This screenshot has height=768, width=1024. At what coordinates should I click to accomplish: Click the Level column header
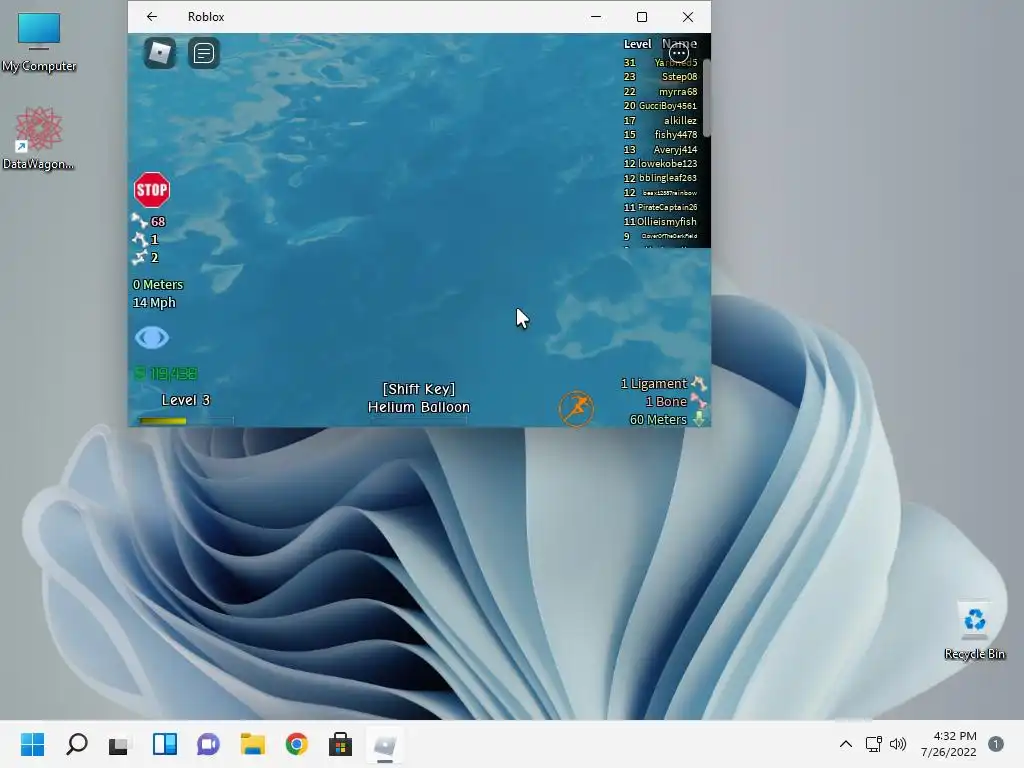click(x=637, y=44)
